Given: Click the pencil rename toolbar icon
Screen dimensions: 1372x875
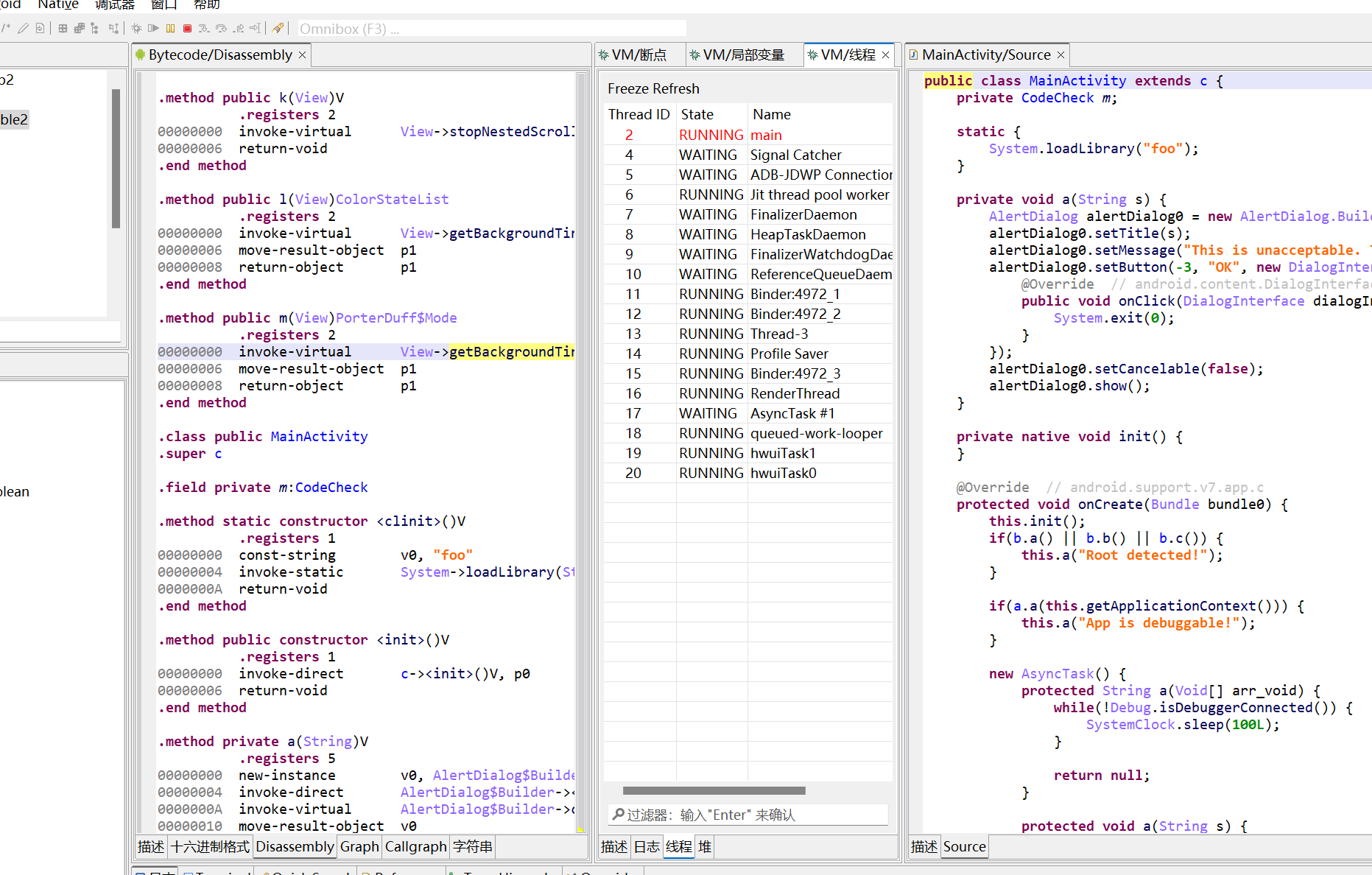Looking at the screenshot, I should tap(24, 29).
